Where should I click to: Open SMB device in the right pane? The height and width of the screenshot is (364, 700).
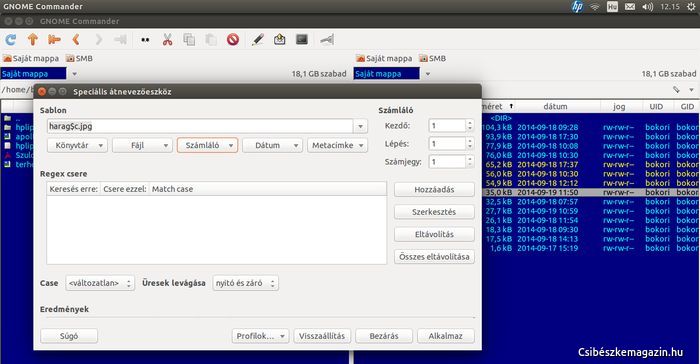click(x=433, y=59)
